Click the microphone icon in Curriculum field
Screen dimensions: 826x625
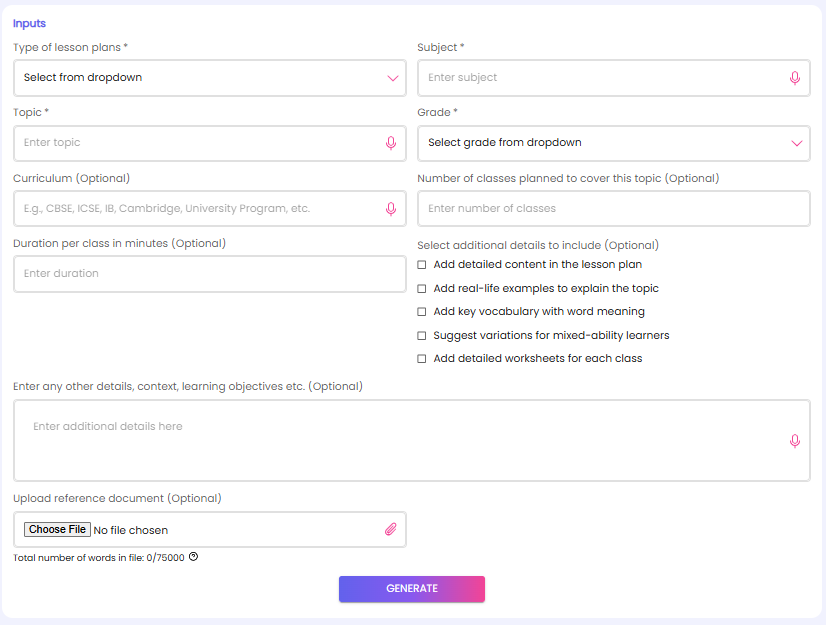390,209
